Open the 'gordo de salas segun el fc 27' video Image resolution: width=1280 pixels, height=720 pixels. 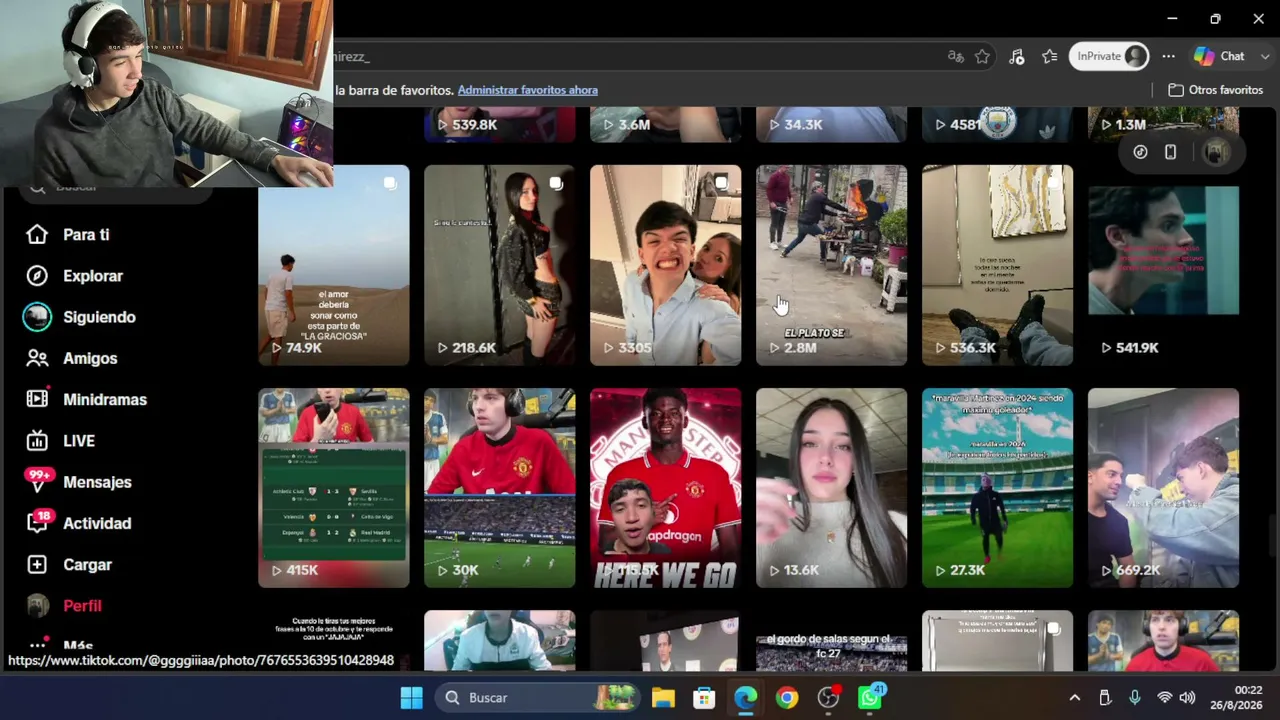pyautogui.click(x=832, y=641)
